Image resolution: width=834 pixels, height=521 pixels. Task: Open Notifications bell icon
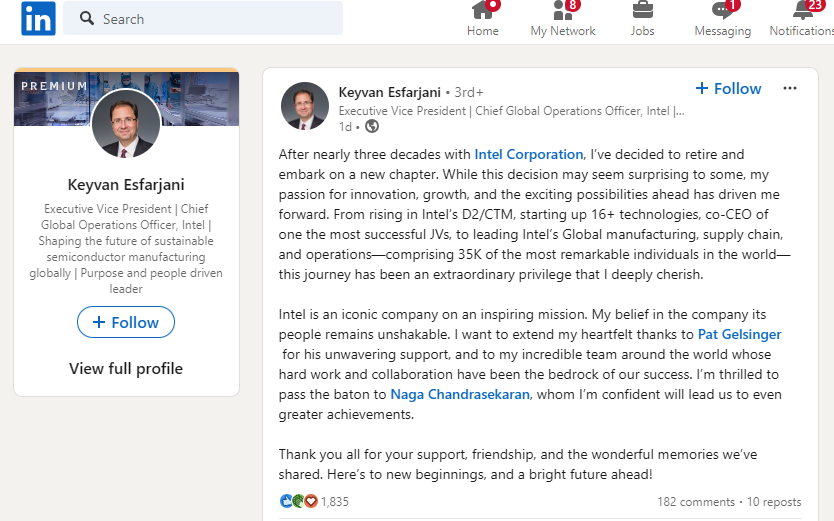coord(802,11)
